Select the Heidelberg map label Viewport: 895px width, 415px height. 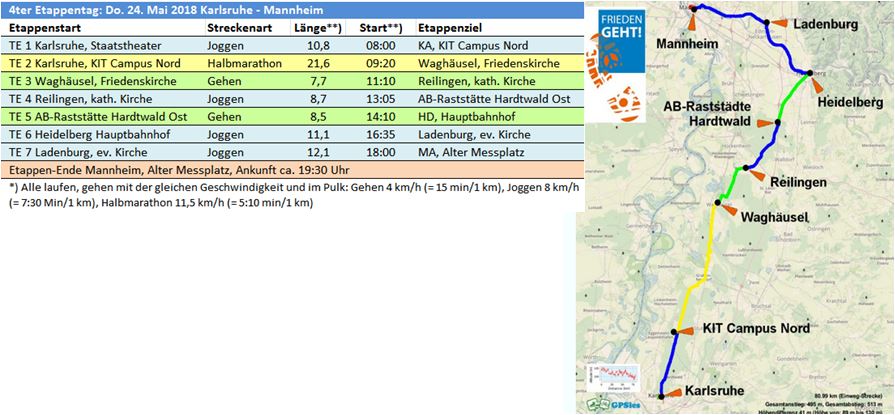(850, 103)
